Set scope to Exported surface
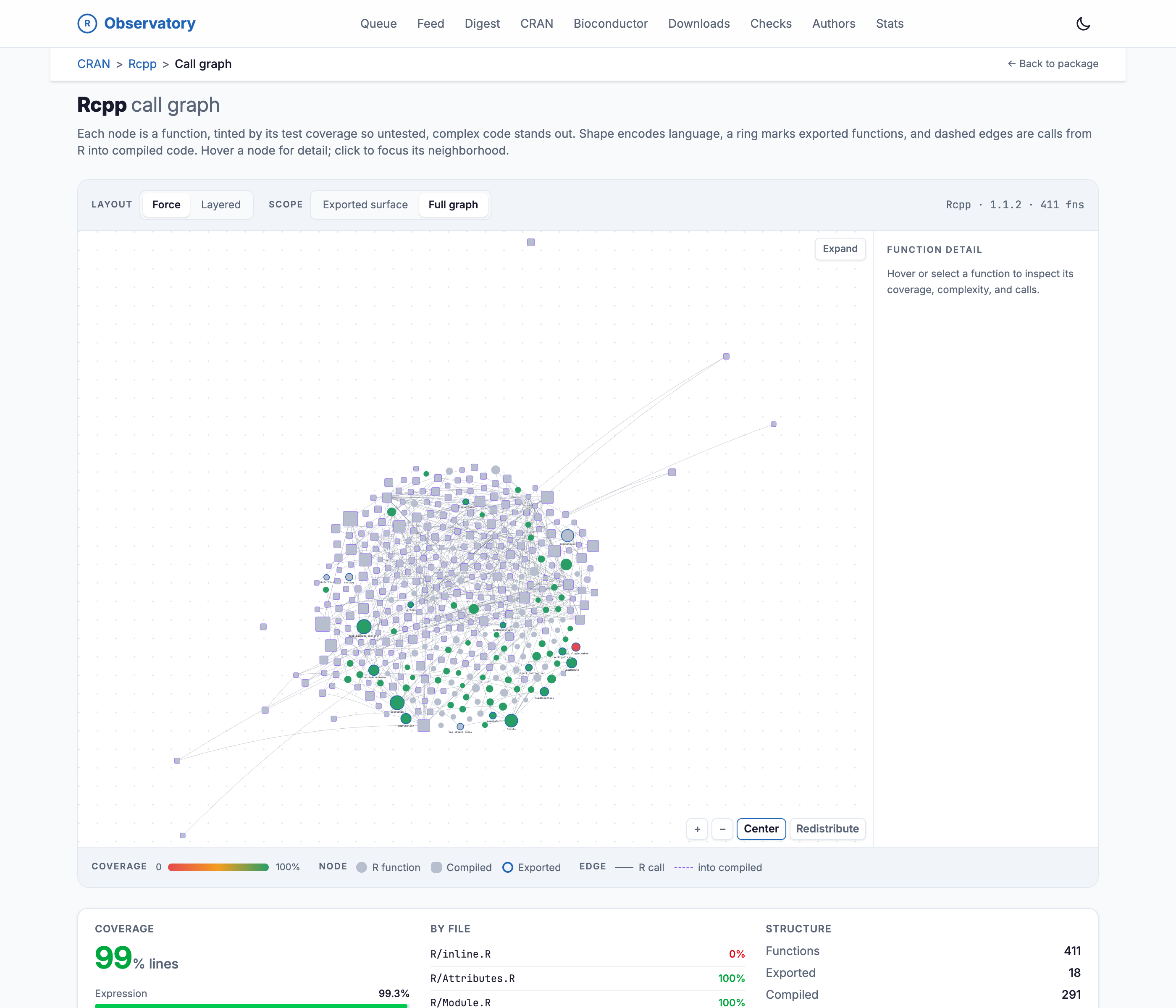Screen dimensions: 1176x1008 coord(365,204)
